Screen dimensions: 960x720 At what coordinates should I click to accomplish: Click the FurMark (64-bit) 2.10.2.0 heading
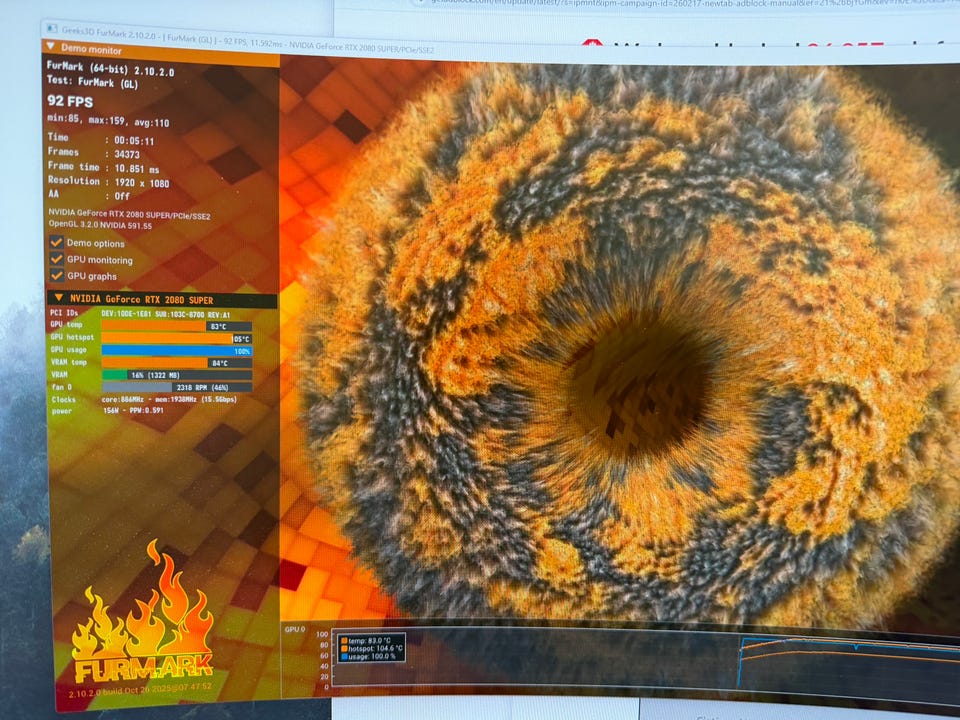tap(110, 68)
